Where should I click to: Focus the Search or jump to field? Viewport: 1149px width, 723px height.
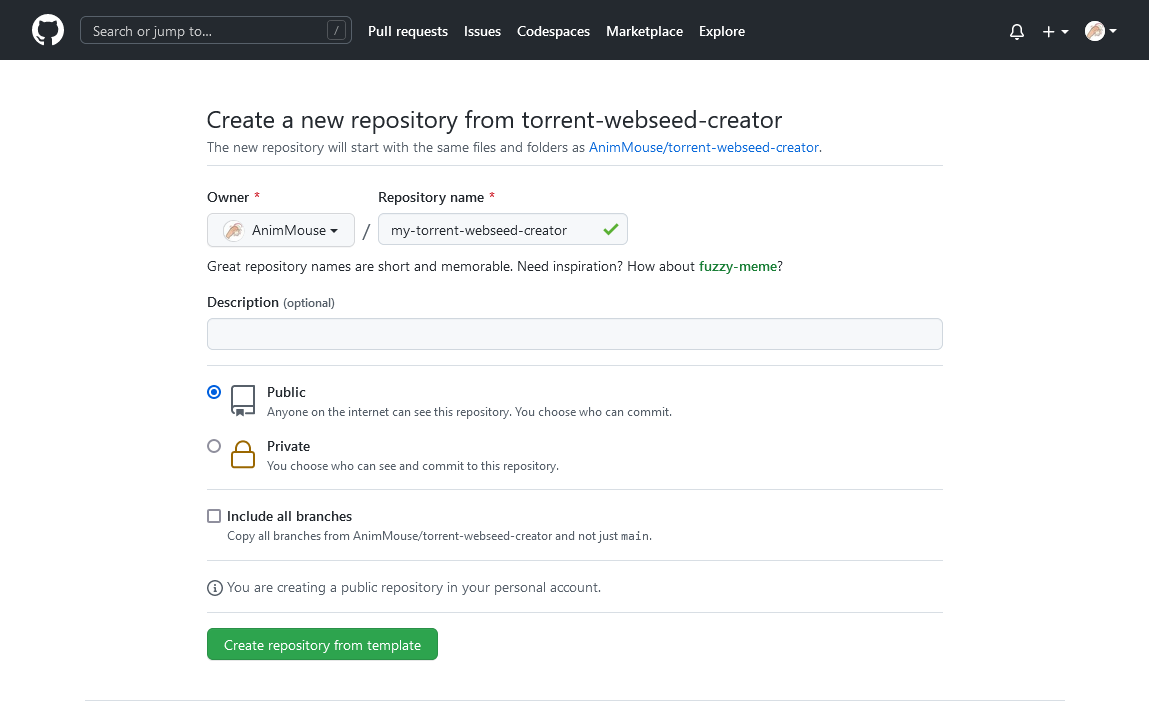point(215,31)
